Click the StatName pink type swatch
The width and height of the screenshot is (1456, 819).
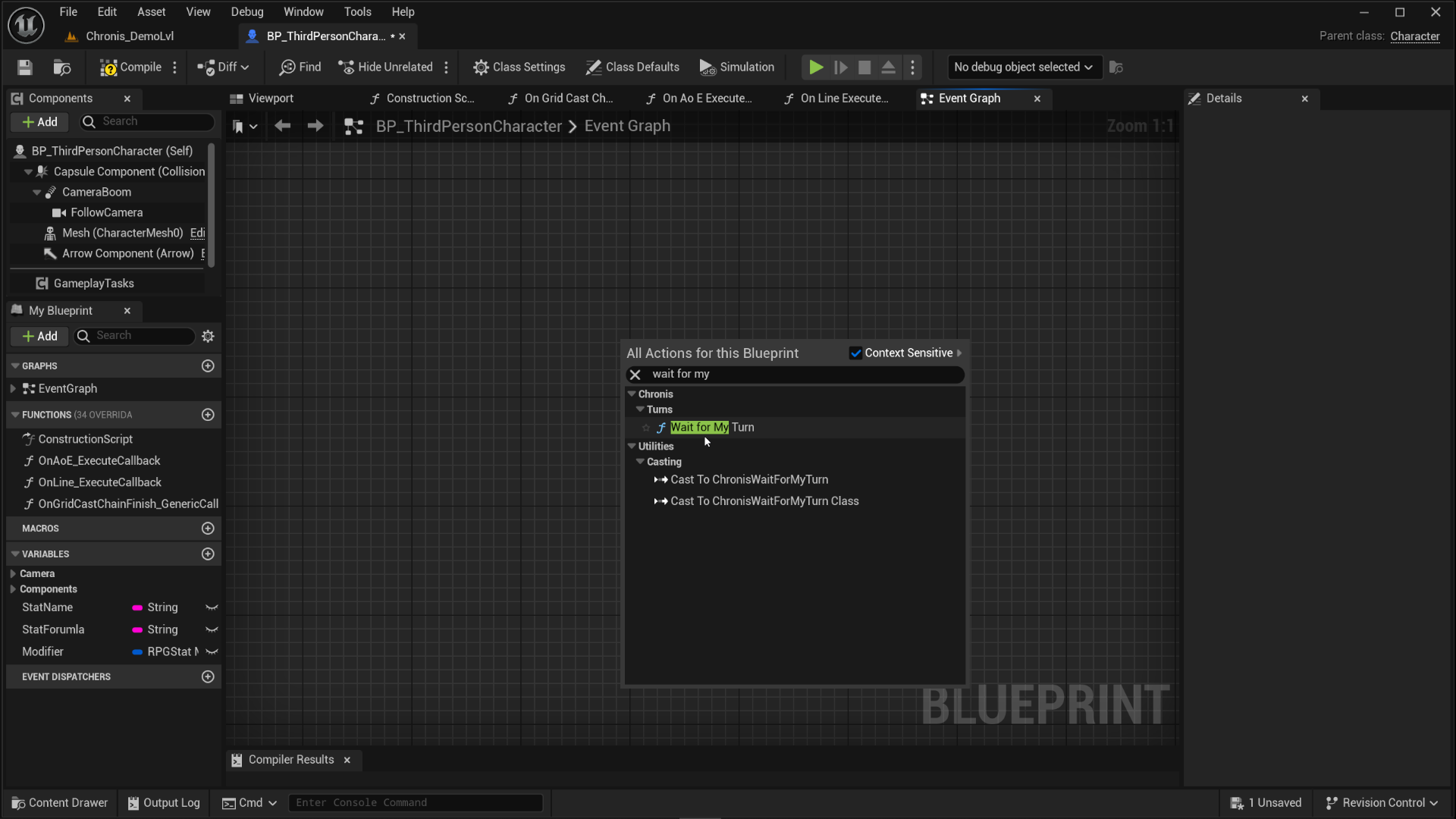(137, 608)
